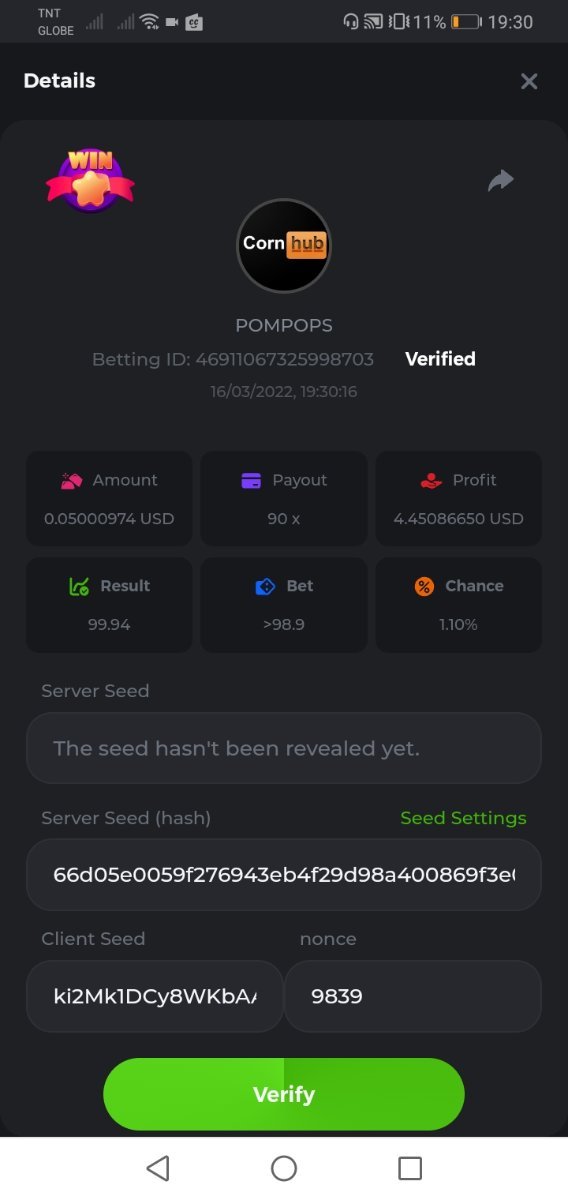Tap the Amount stat icon

point(71,480)
